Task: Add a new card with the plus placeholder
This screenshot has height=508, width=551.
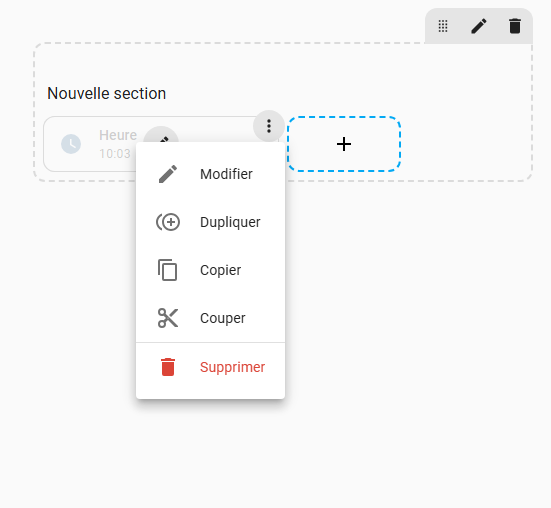Action: coord(344,144)
